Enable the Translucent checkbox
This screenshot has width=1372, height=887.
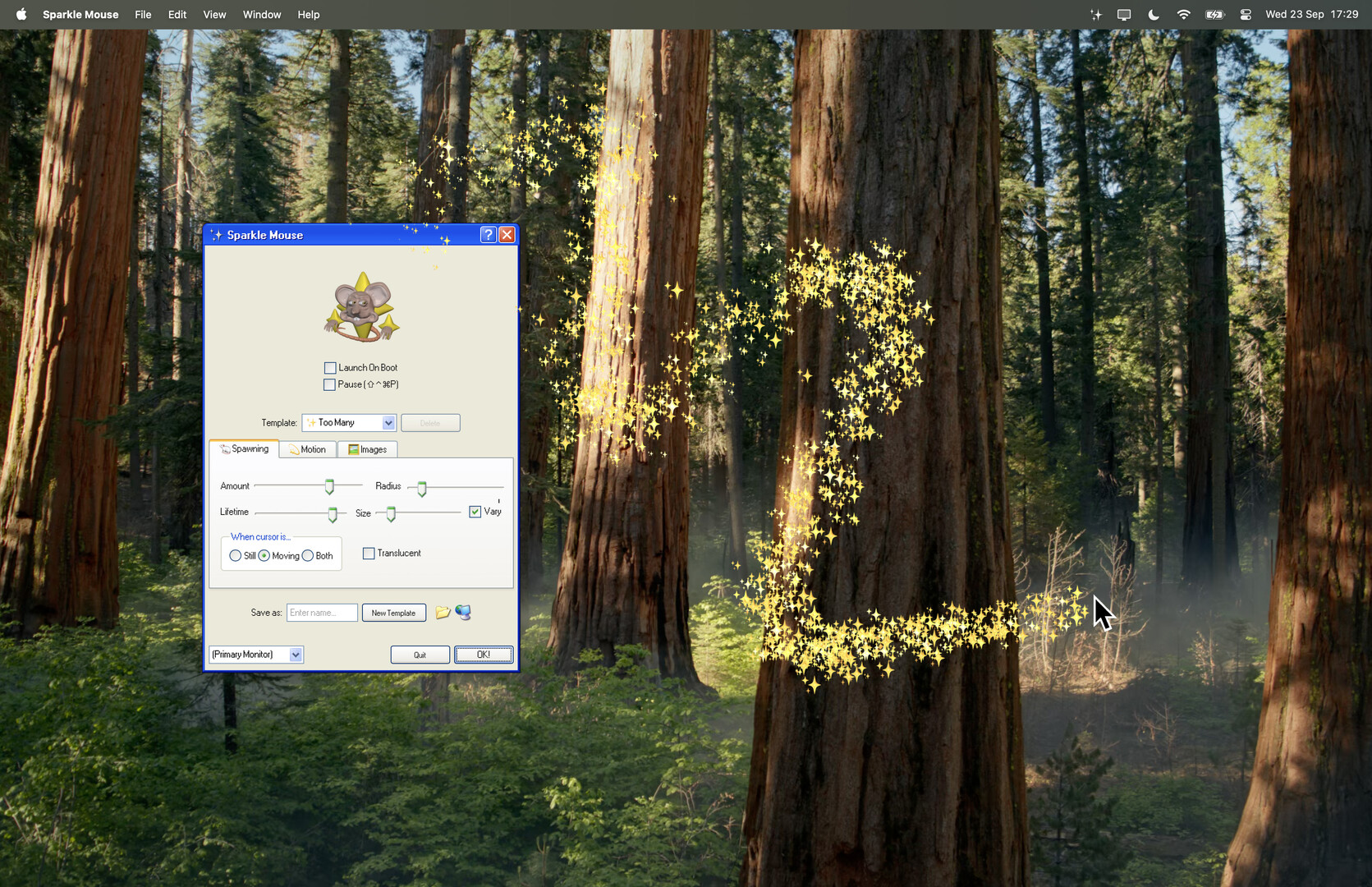[369, 554]
